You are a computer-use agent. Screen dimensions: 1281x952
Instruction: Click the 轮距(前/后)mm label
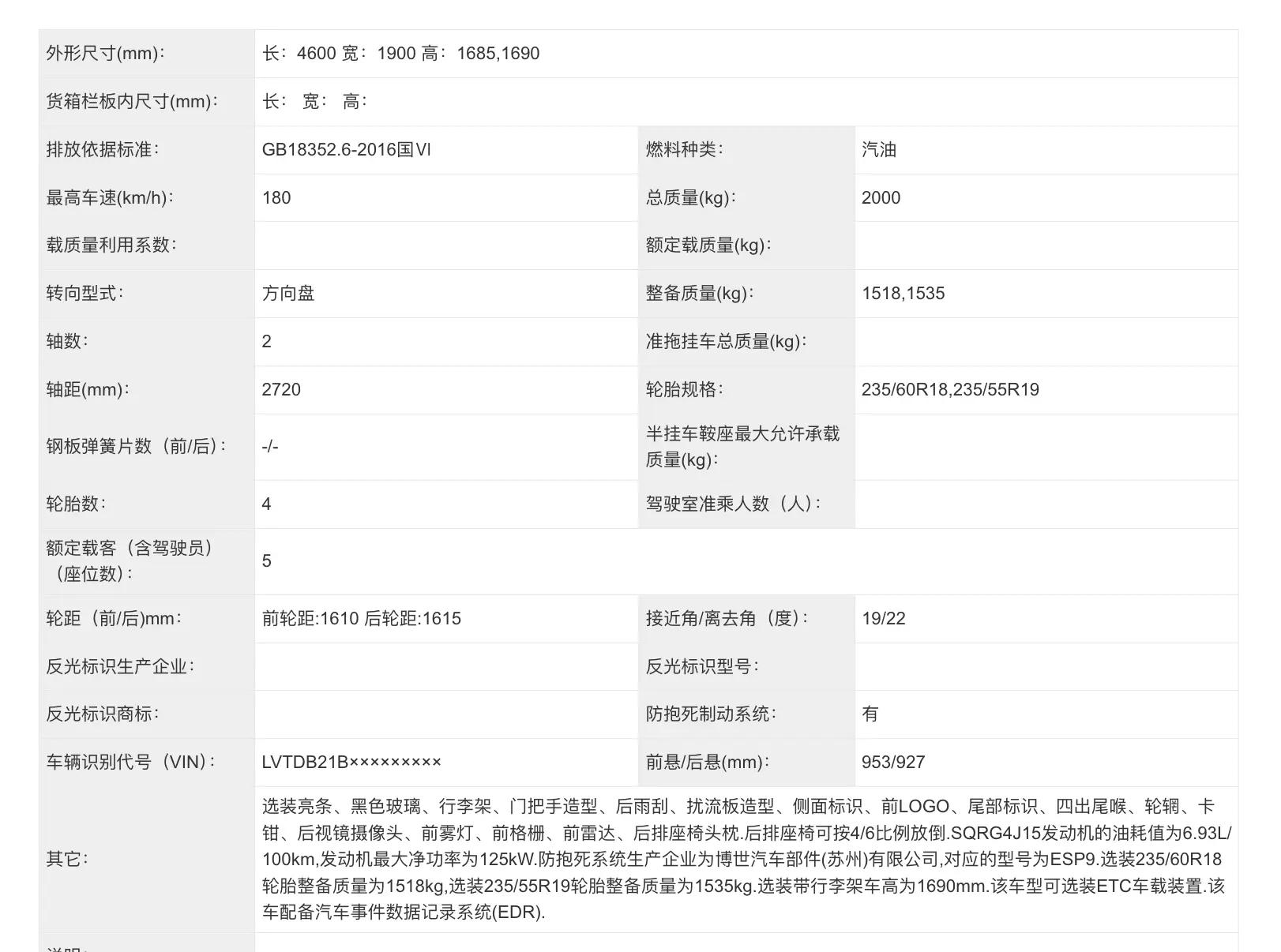[114, 619]
